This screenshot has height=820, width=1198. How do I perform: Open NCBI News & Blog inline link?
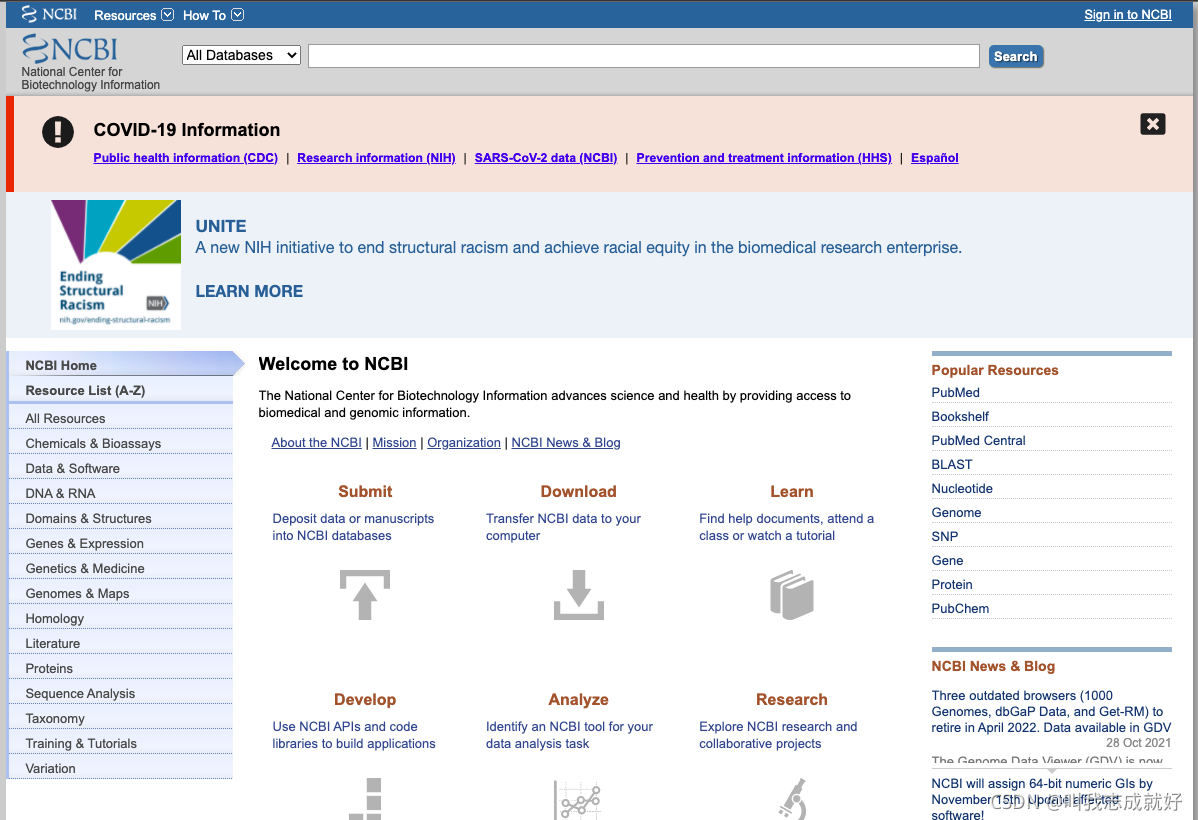coord(565,442)
